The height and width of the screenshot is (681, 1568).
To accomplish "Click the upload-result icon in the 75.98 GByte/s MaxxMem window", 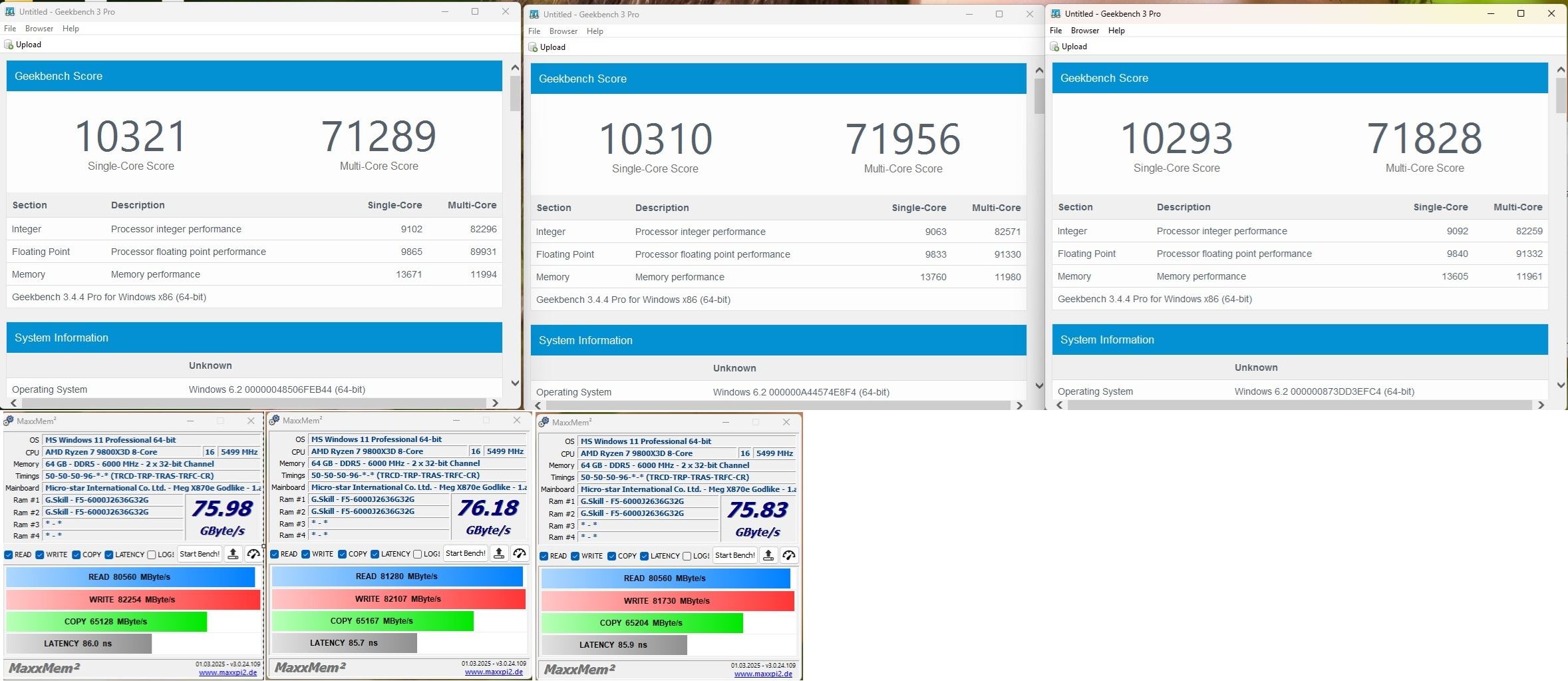I will [x=233, y=554].
